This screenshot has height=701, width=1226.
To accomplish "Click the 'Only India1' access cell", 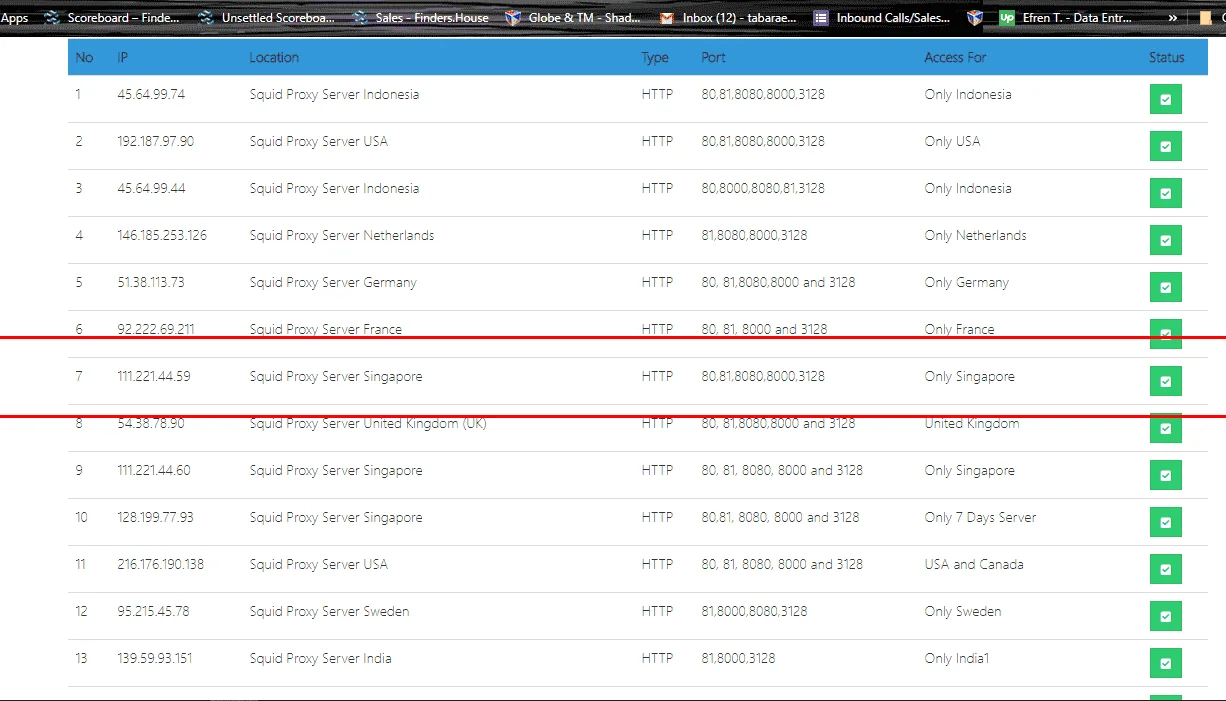I will coord(957,658).
